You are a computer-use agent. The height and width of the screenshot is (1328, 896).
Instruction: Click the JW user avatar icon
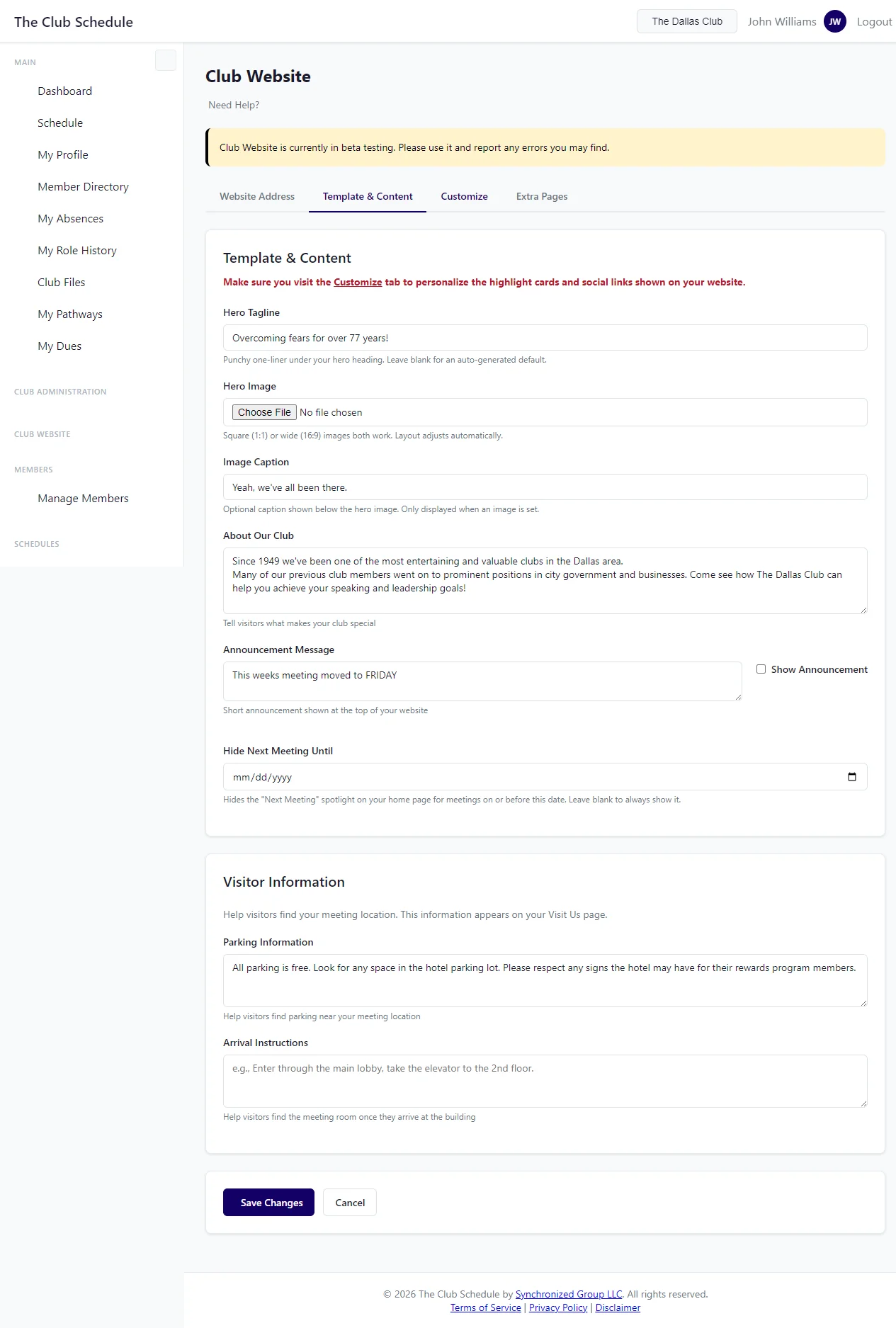[x=834, y=21]
